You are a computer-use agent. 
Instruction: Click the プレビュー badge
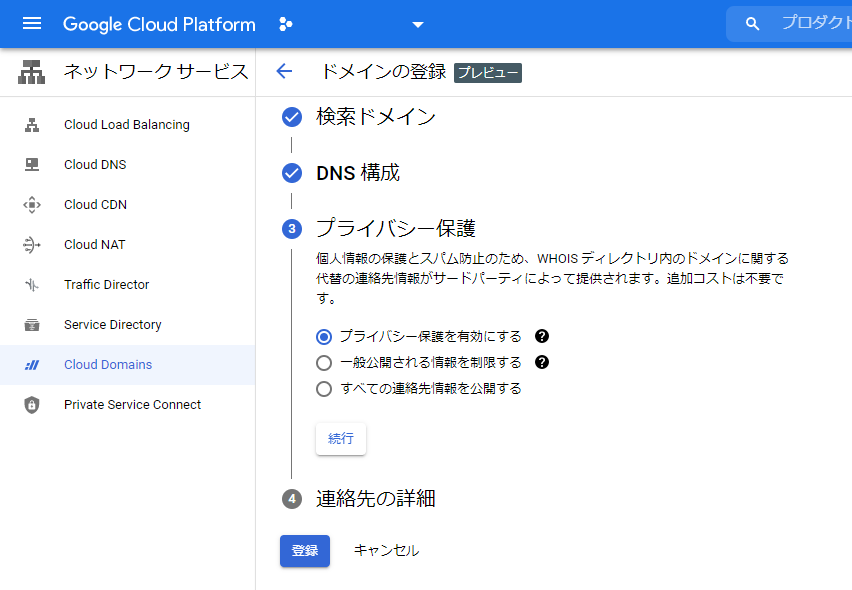488,73
